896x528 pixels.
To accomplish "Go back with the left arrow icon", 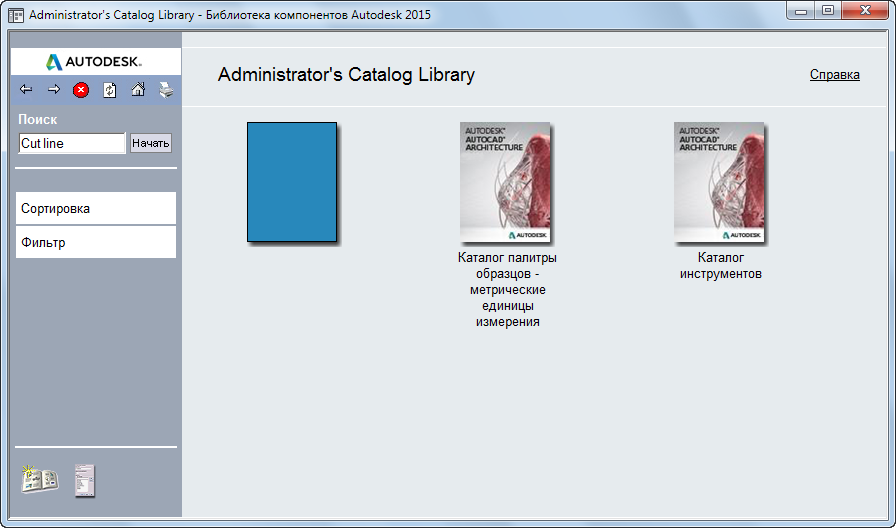I will click(x=26, y=90).
